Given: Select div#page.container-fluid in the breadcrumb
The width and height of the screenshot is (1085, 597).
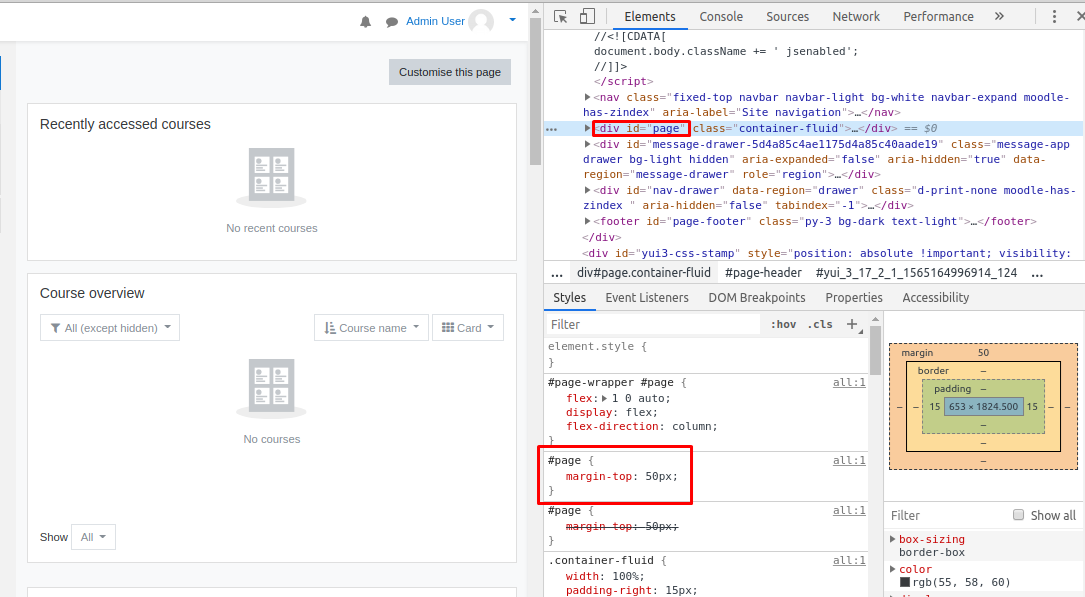Looking at the screenshot, I should point(644,273).
